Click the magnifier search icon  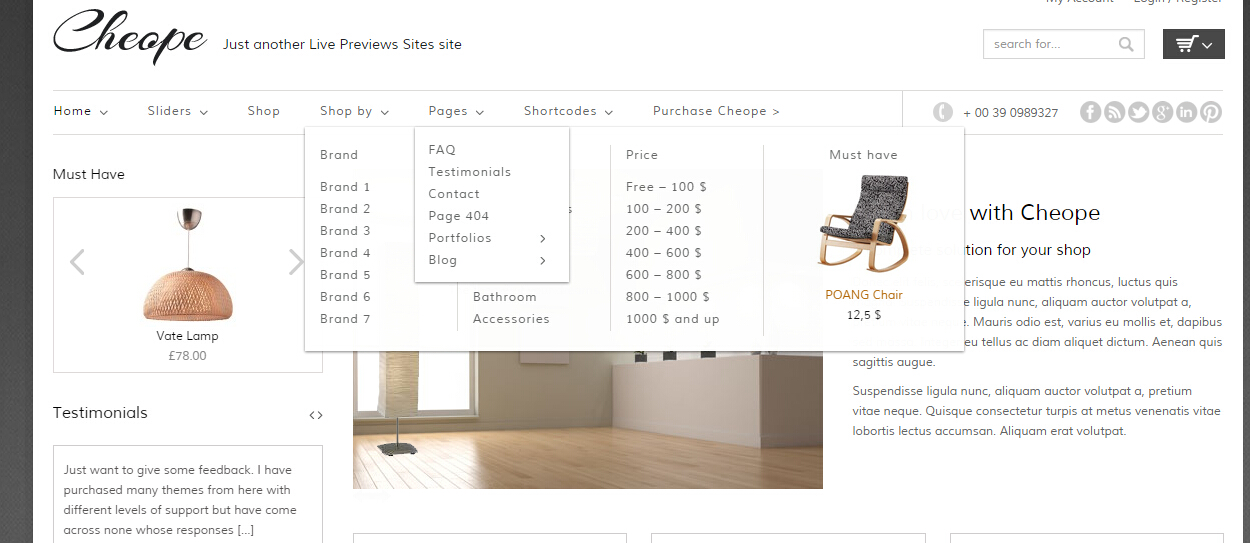[x=1126, y=44]
